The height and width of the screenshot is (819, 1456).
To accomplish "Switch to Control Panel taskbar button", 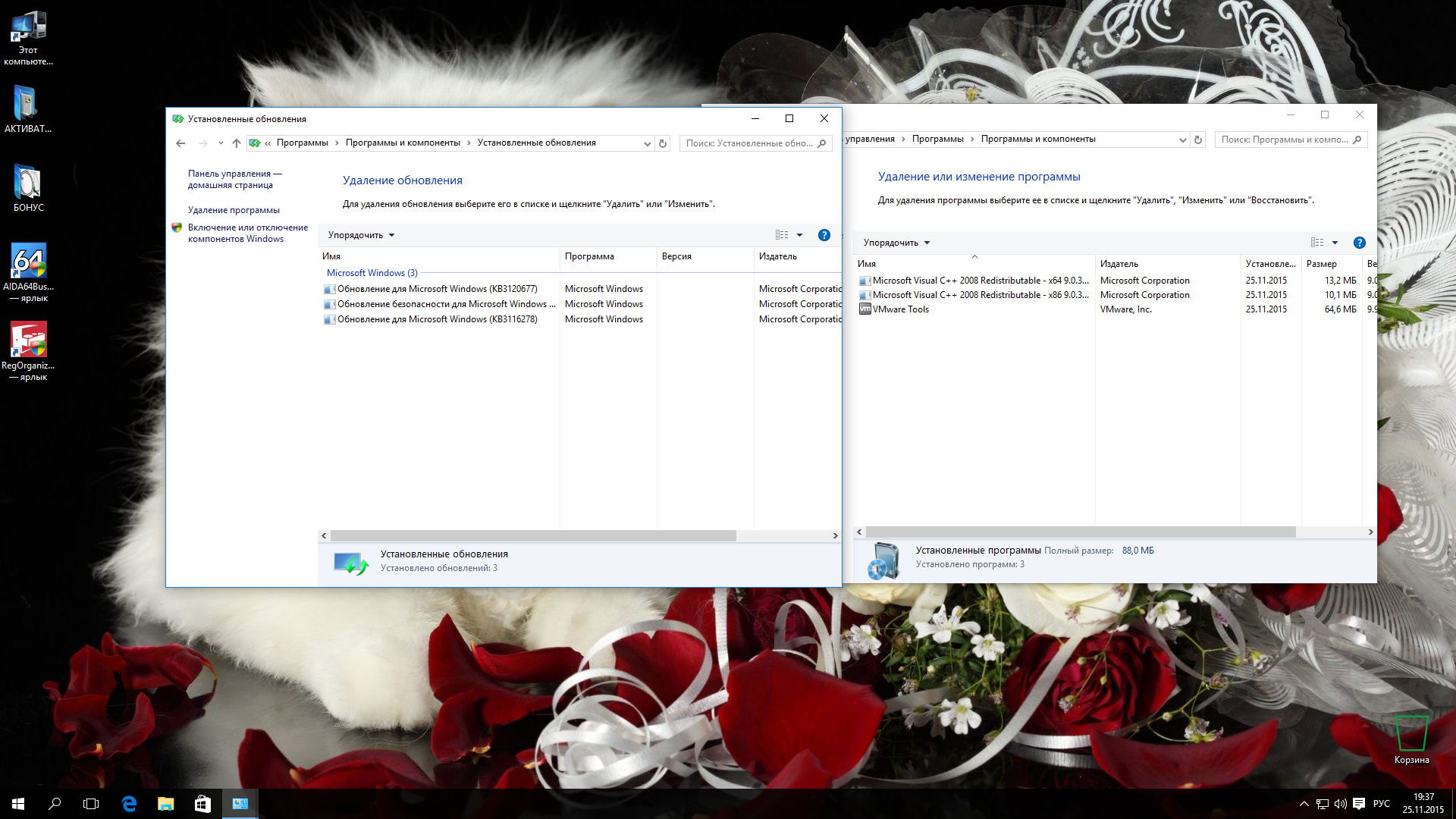I will coord(240,804).
